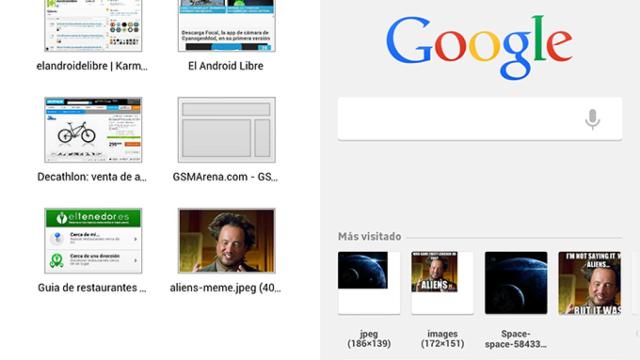Open the aliens-meme.jpeg thumbnail

227,241
